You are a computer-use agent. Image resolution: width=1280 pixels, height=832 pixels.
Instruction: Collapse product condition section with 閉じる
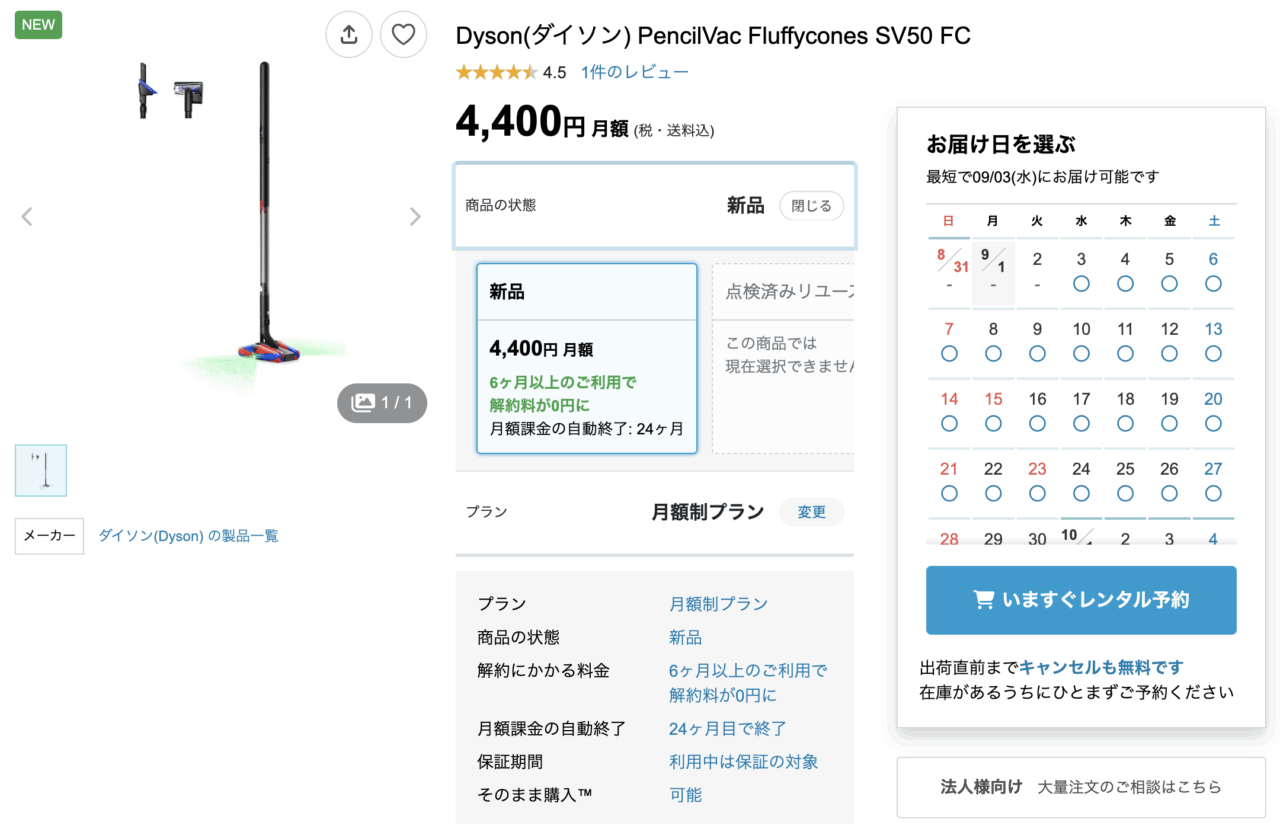(811, 206)
